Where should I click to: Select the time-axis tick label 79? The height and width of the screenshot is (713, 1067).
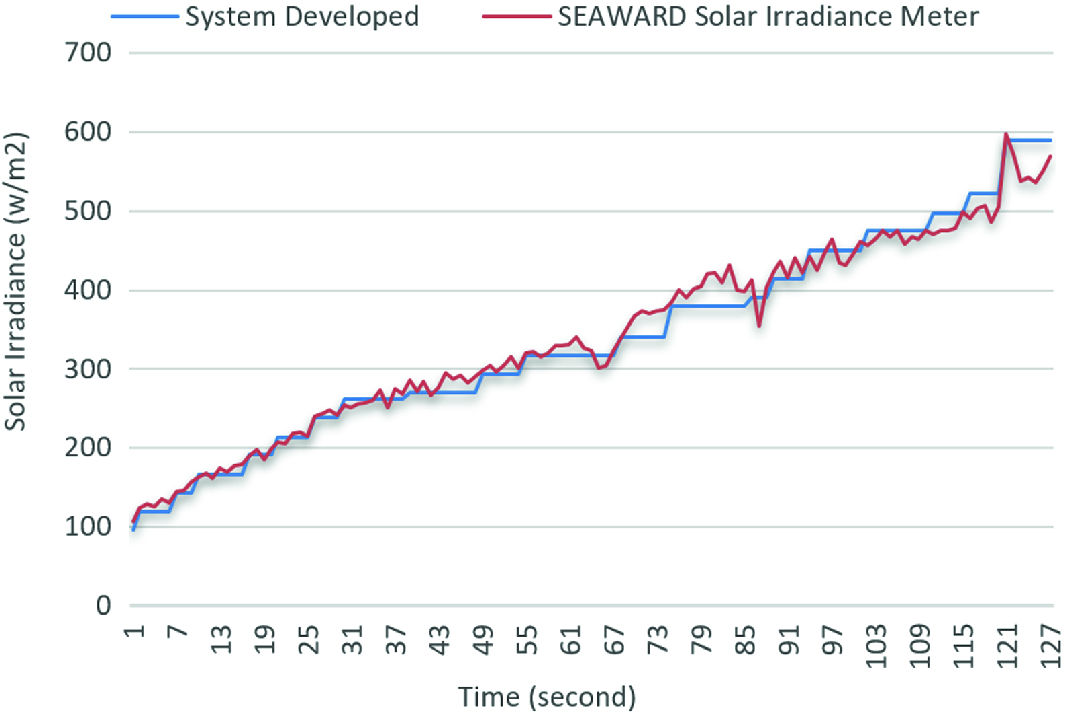pos(701,638)
